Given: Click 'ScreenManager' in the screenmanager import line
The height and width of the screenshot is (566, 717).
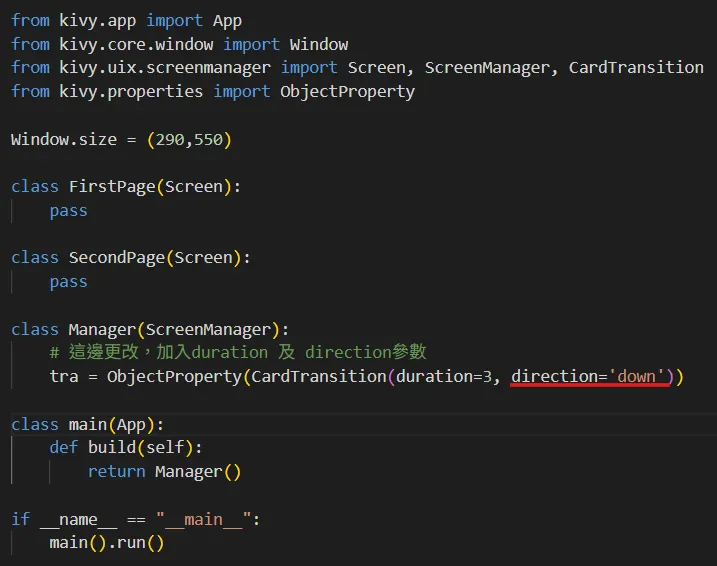Looking at the screenshot, I should point(487,68).
